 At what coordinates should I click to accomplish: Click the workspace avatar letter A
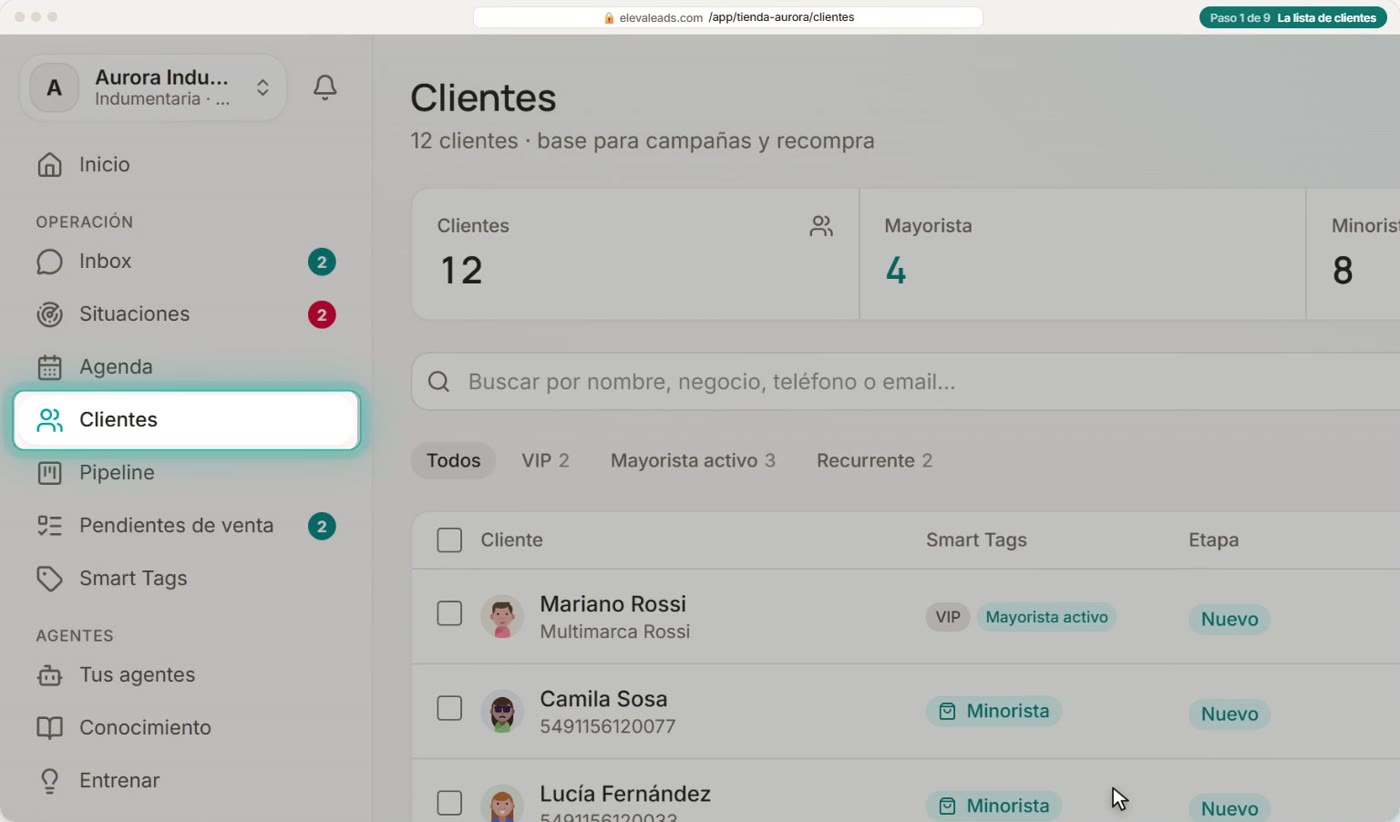54,88
